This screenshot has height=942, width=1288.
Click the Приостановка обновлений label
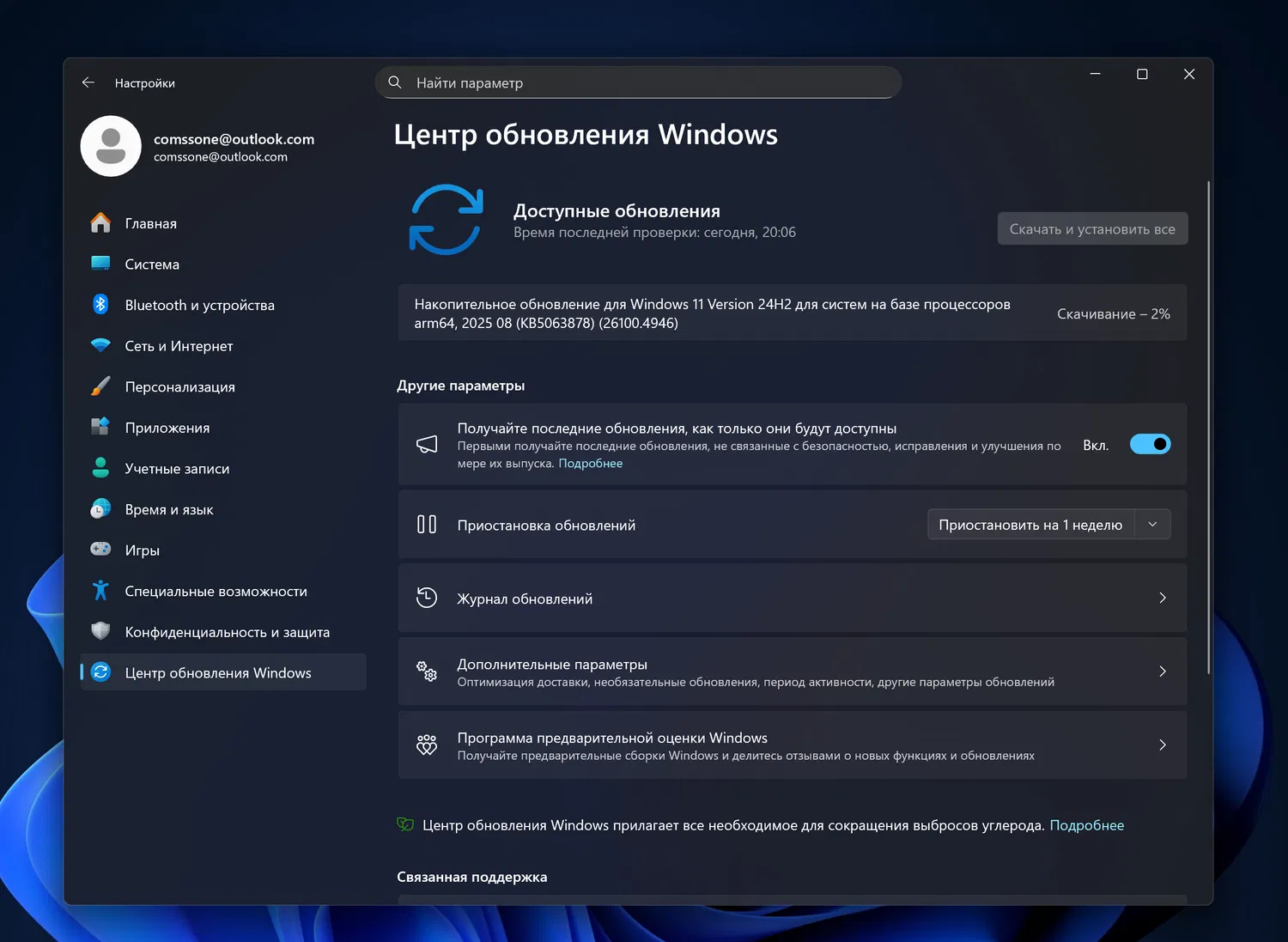tap(546, 525)
